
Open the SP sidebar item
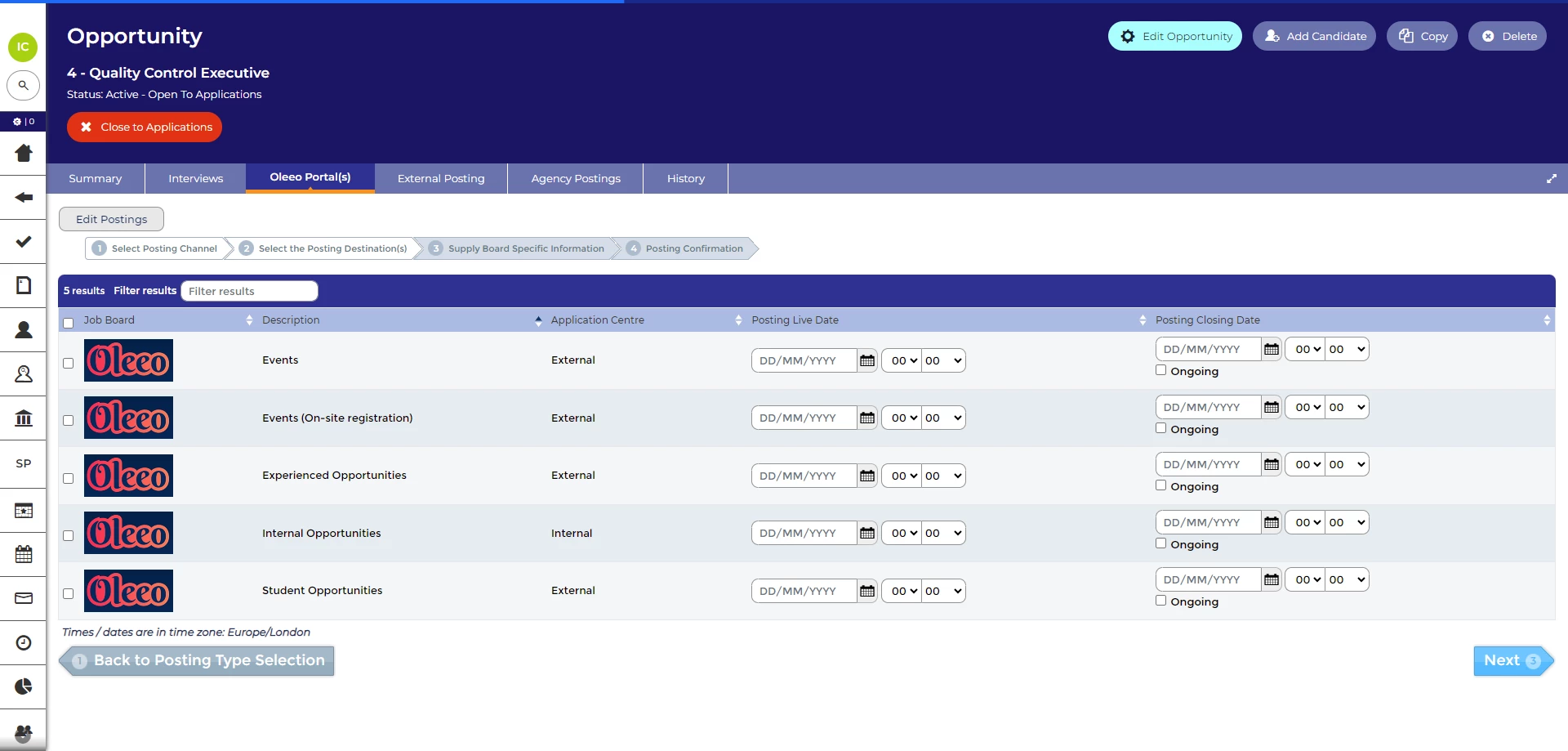[x=24, y=463]
